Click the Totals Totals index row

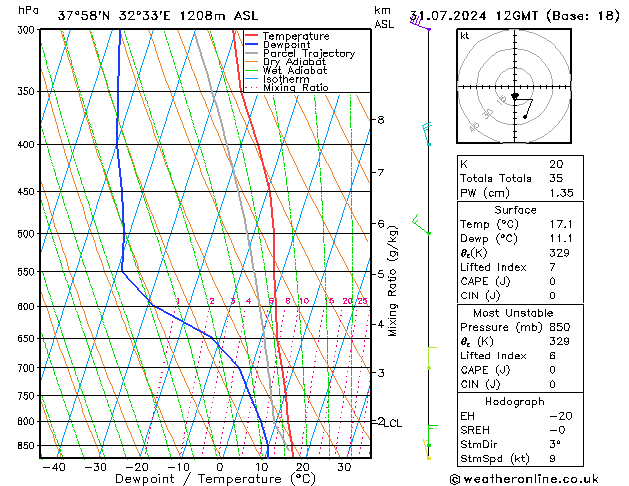click(520, 178)
